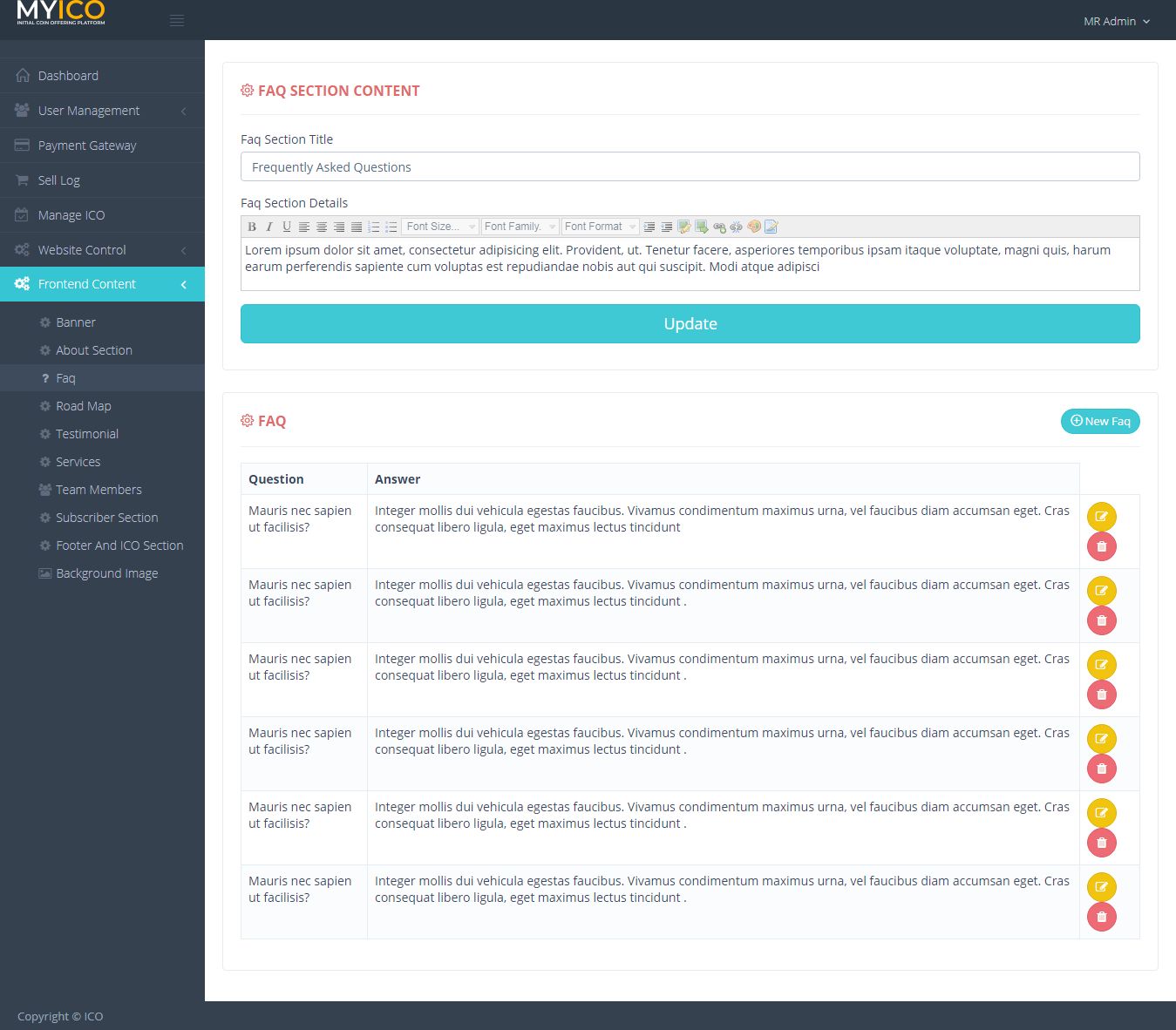Underline the selected details text
Image resolution: width=1176 pixels, height=1030 pixels.
[287, 227]
